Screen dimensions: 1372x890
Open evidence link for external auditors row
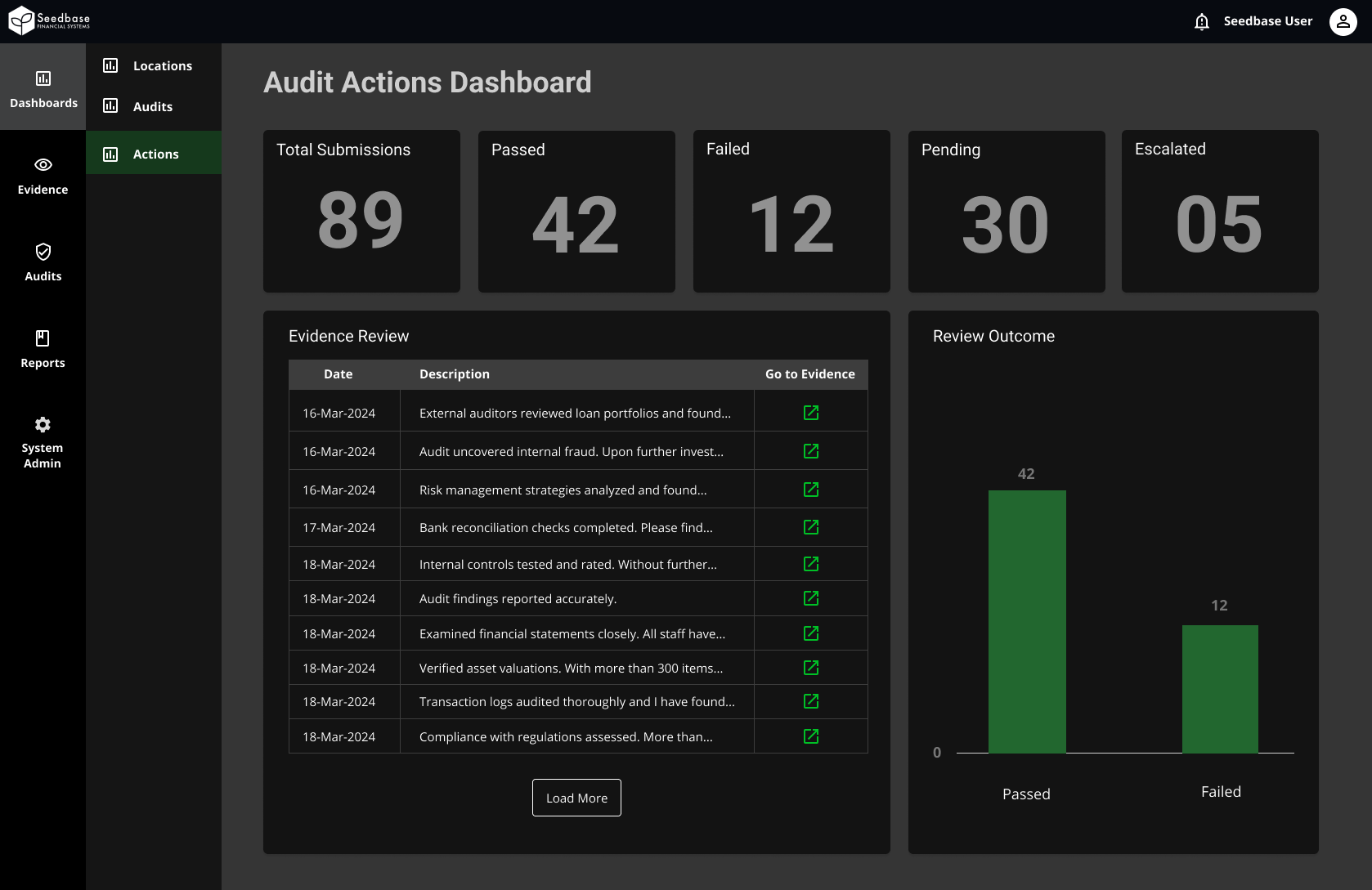[x=810, y=413]
